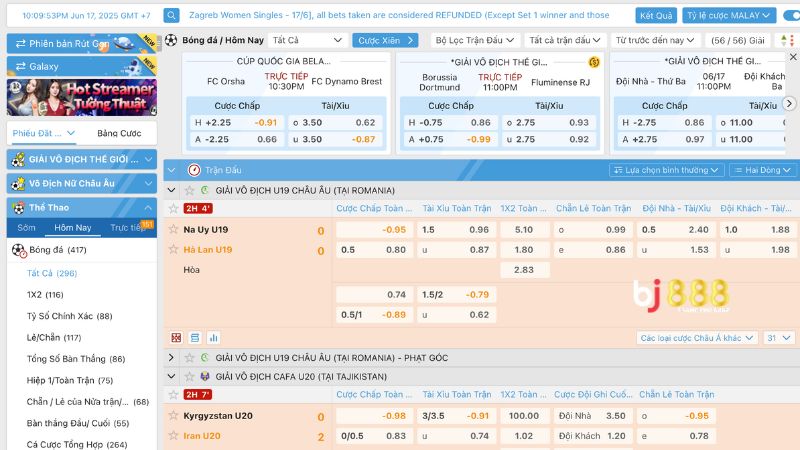Screen dimensions: 800x450
Task: Bet draw Hòa odds 2.83
Action: pyautogui.click(x=524, y=270)
